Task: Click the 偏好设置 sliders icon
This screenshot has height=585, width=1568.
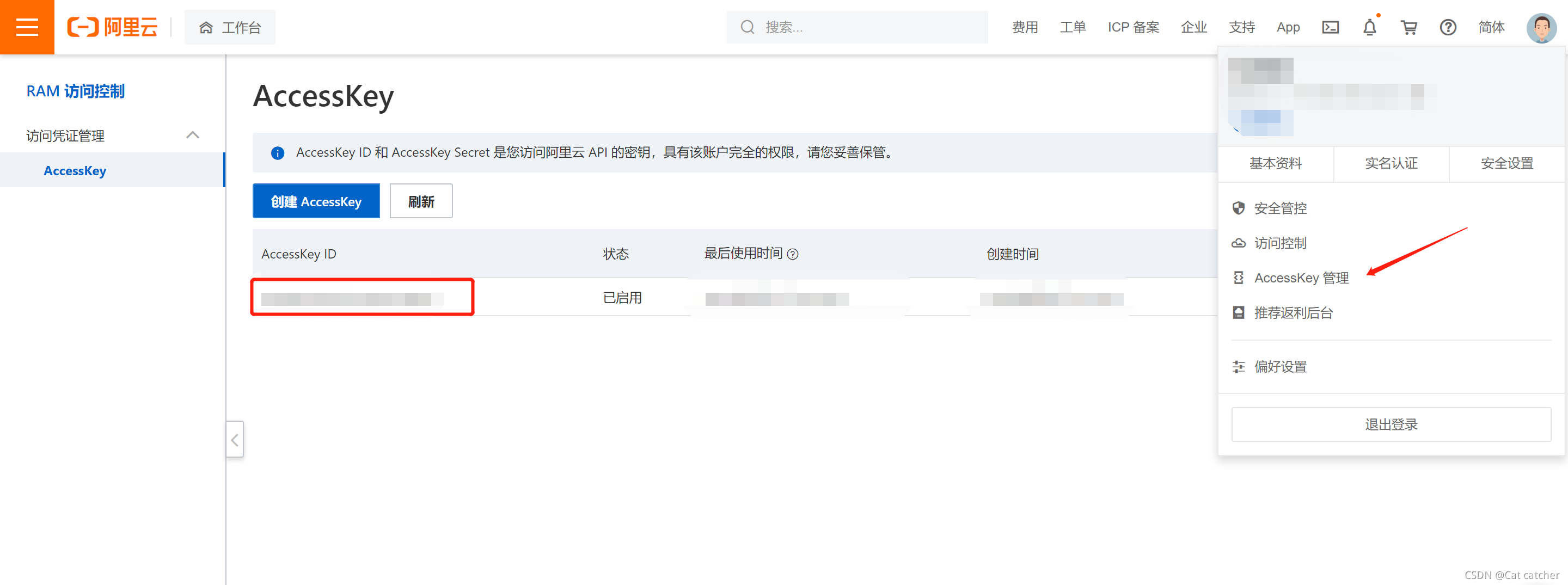Action: point(1239,367)
